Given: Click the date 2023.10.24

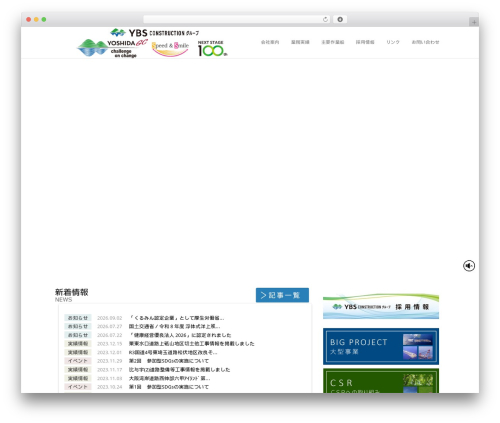Looking at the screenshot, I should point(110,387).
